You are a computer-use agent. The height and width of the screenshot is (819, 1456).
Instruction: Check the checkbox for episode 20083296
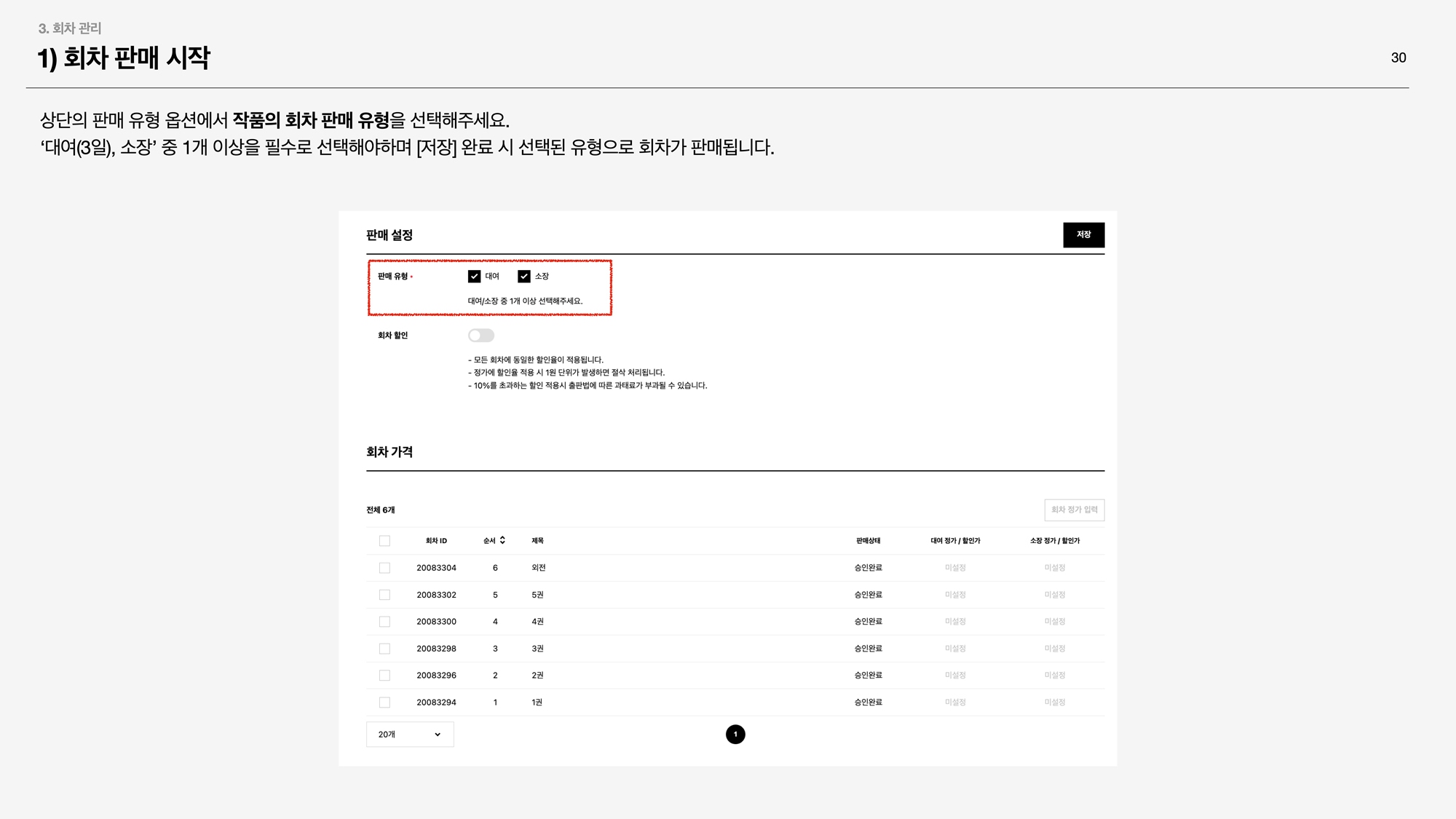click(384, 676)
